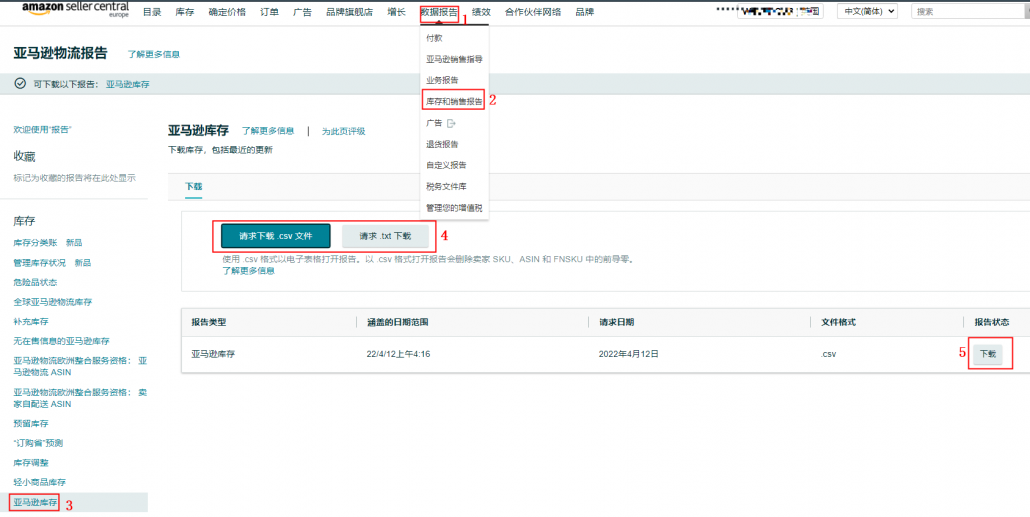Click the external link icon next to 广告

pos(451,123)
